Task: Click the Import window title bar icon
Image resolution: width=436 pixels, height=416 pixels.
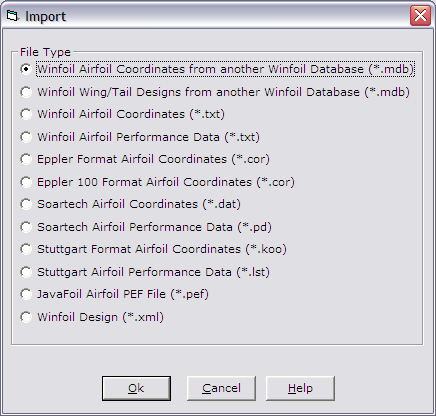Action: [x=13, y=16]
